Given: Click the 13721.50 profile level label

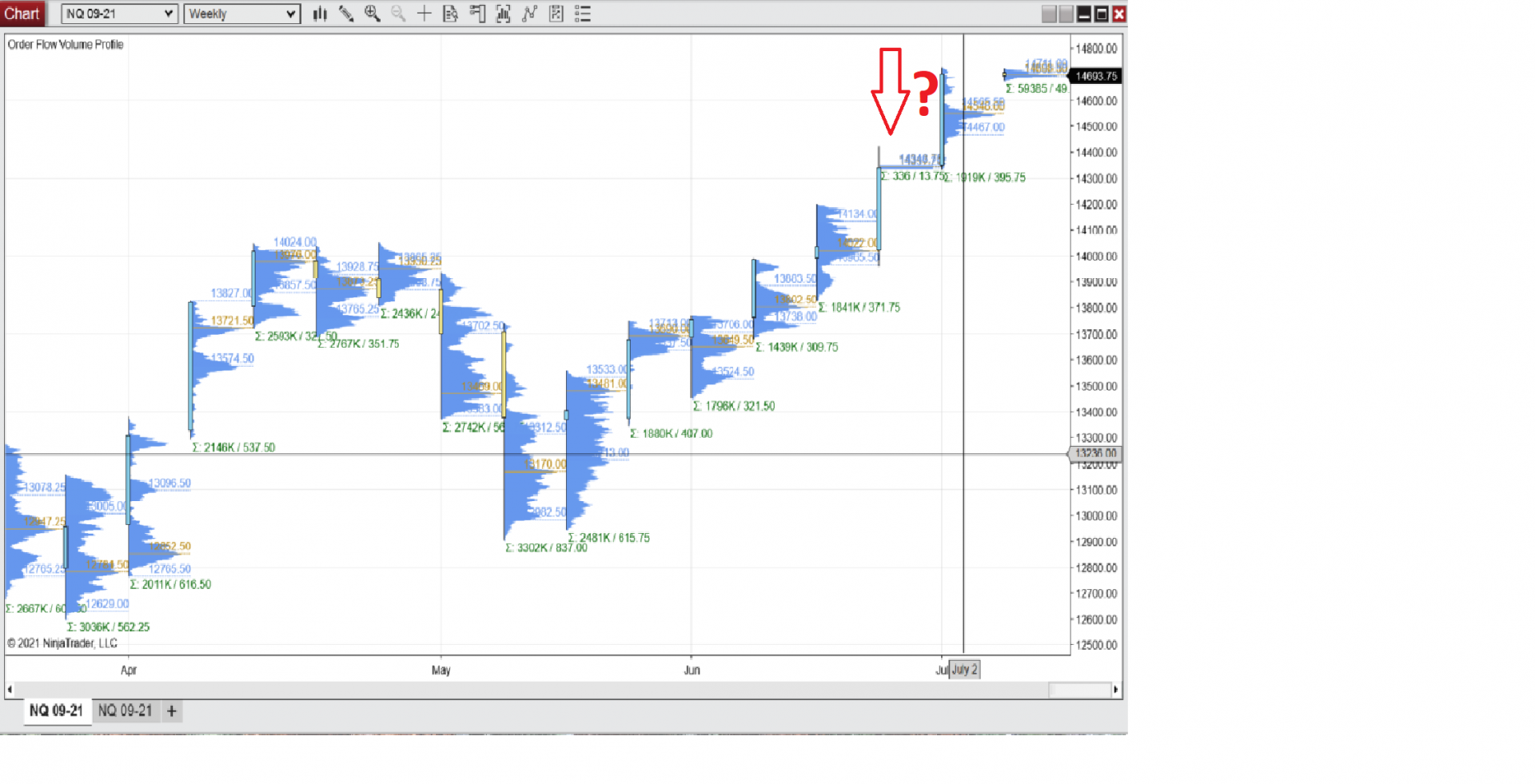Looking at the screenshot, I should (x=233, y=321).
